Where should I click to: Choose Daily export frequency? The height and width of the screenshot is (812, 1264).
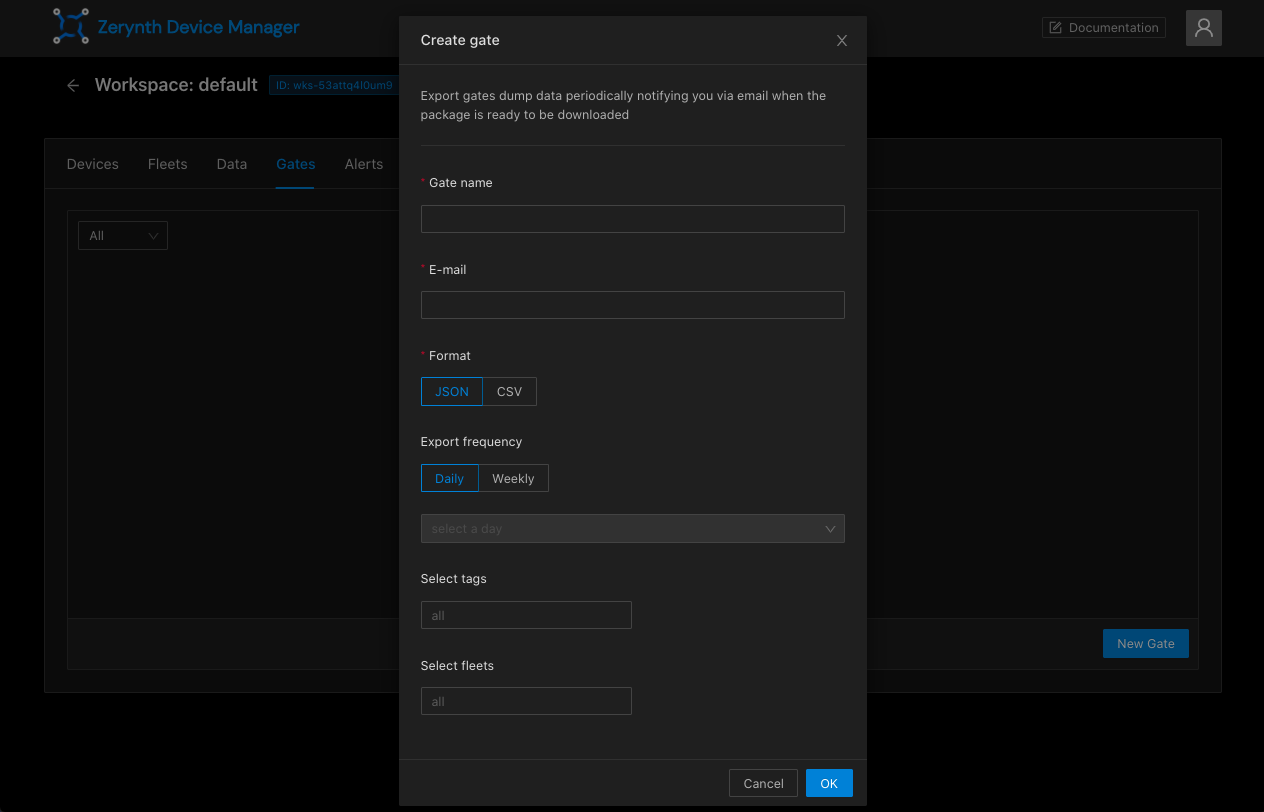pyautogui.click(x=450, y=479)
